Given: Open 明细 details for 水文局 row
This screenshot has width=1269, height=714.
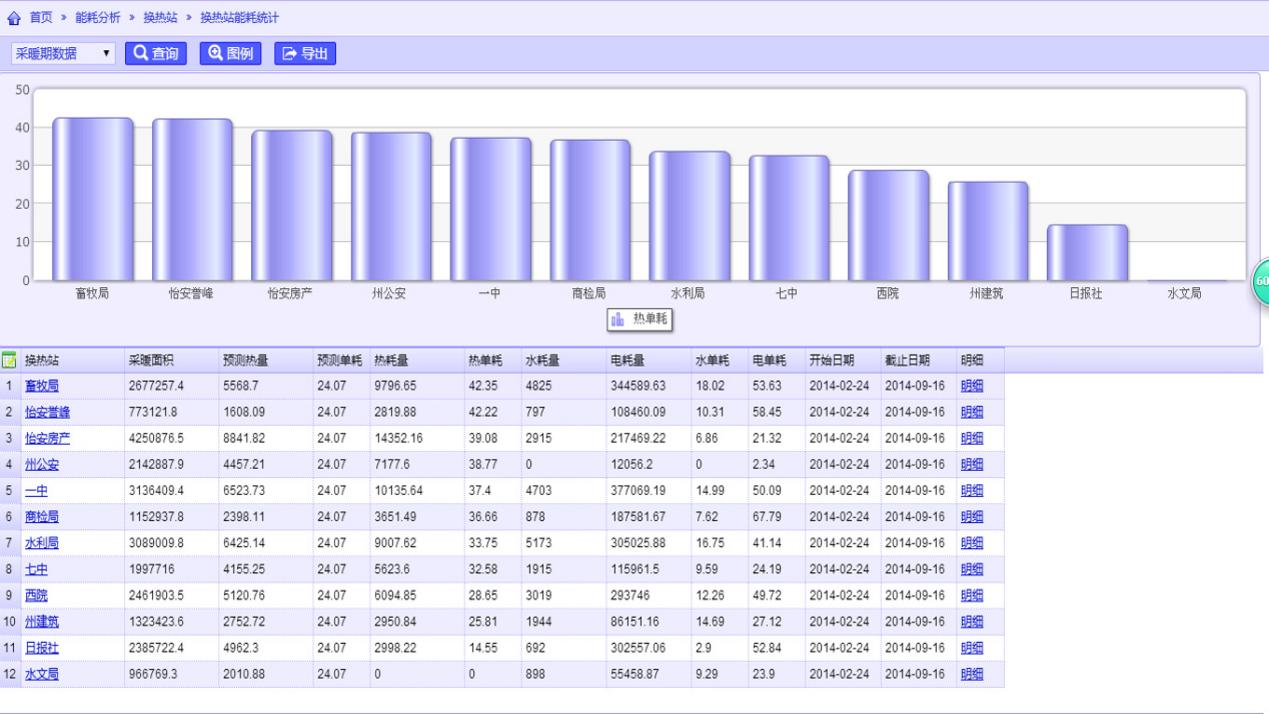Looking at the screenshot, I should 971,674.
